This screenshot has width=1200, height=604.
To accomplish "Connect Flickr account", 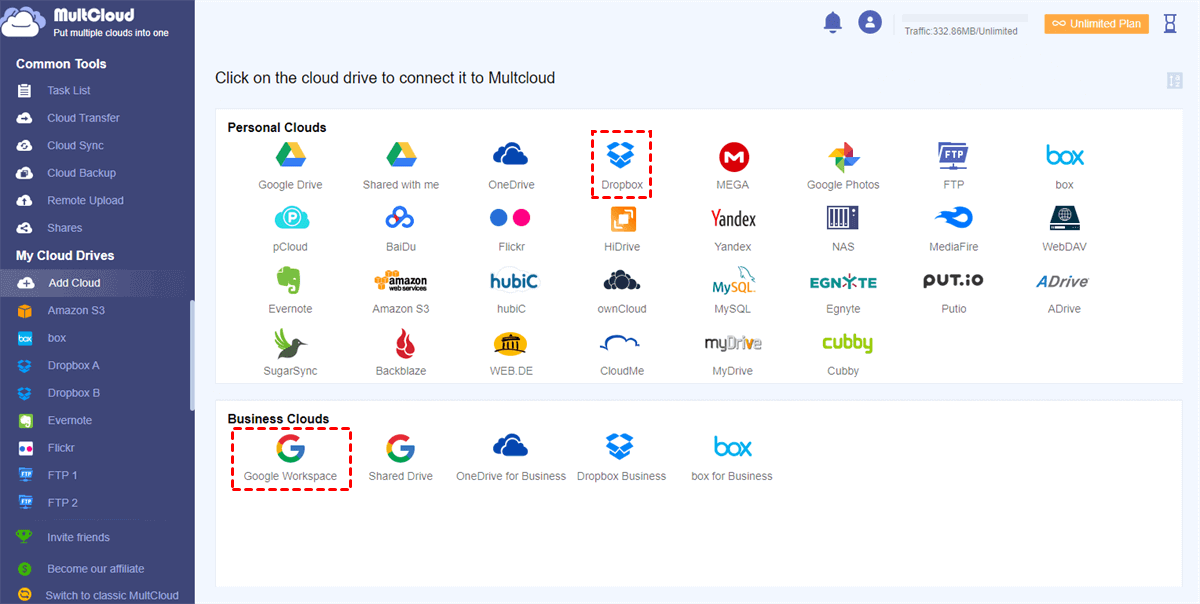I will click(x=510, y=227).
